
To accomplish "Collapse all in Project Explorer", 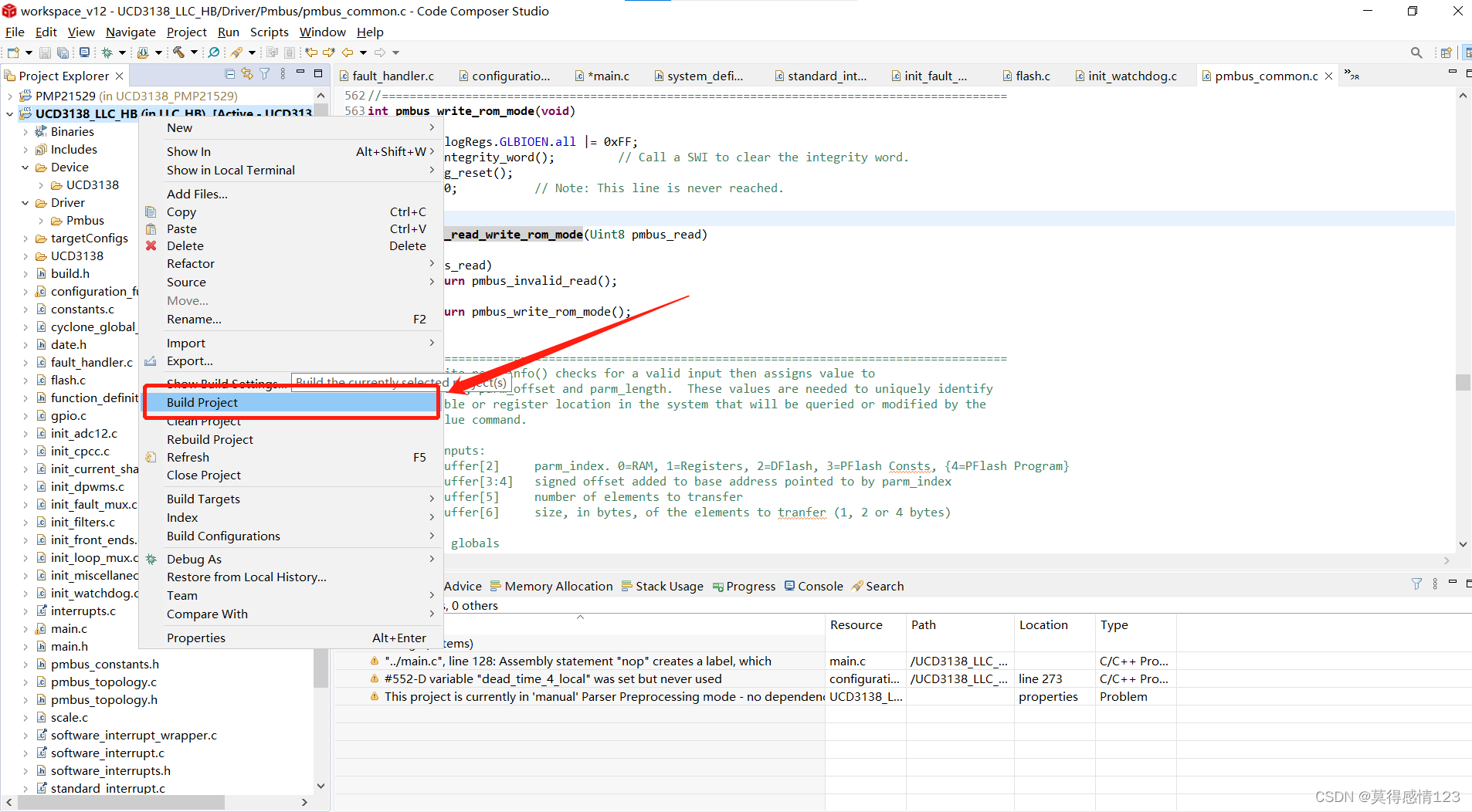I will pyautogui.click(x=230, y=74).
